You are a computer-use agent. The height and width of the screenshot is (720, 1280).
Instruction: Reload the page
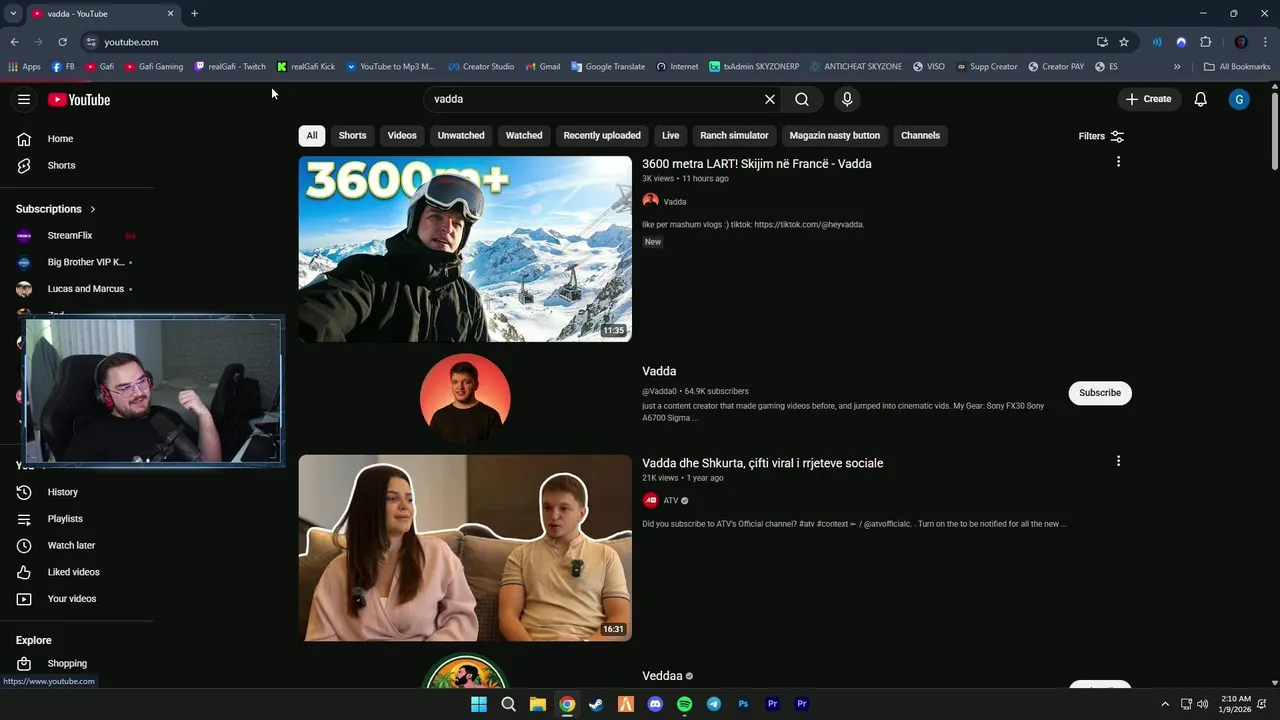[62, 42]
